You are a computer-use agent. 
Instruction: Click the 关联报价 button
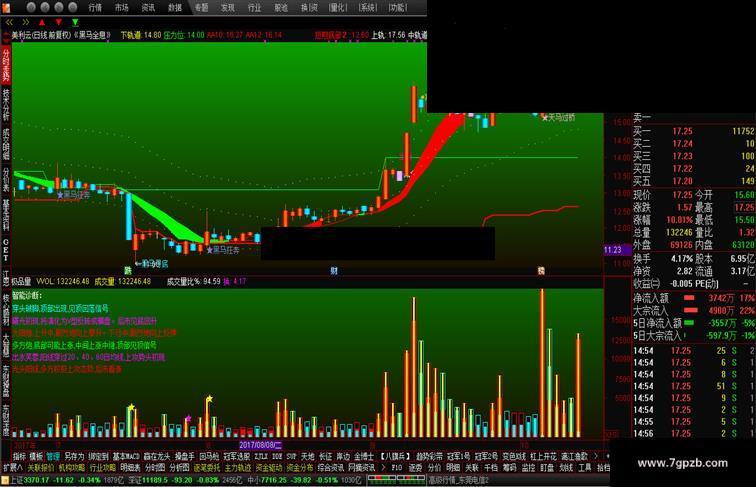41,468
